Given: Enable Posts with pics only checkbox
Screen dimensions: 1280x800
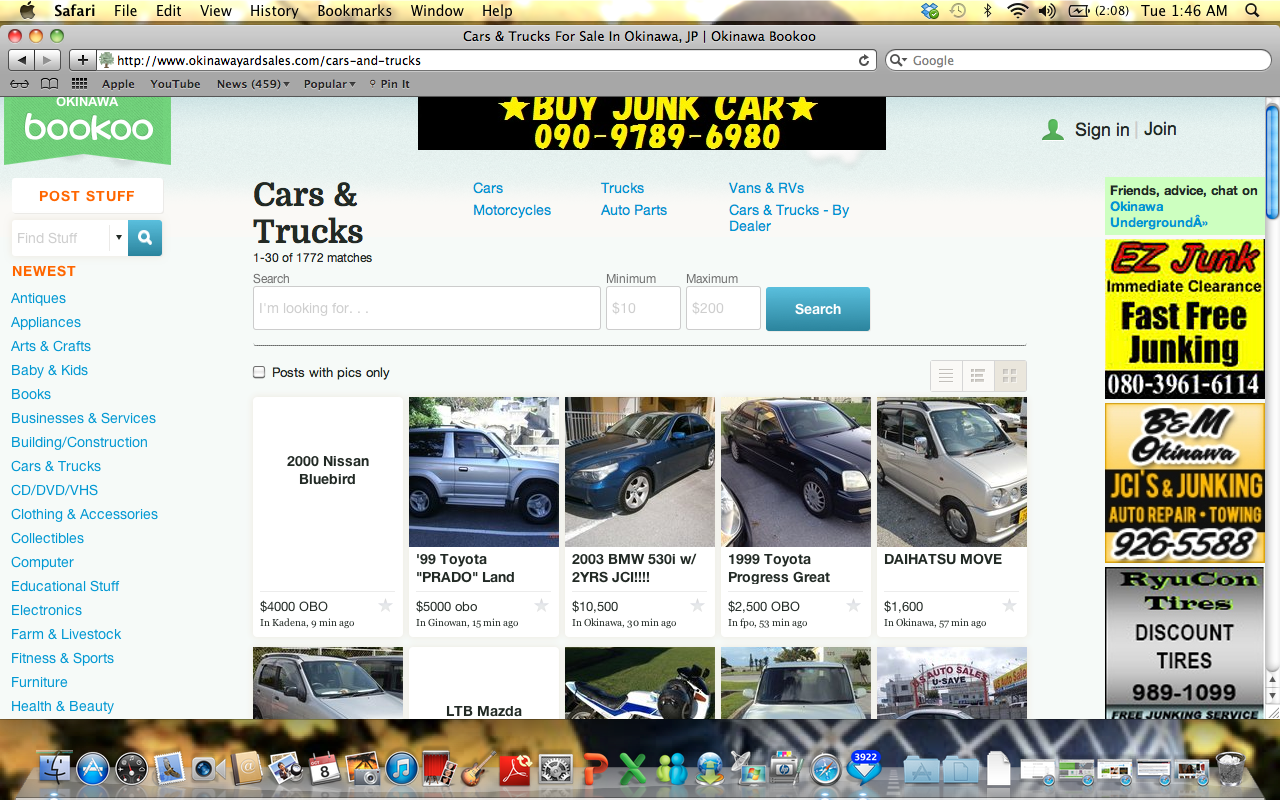Looking at the screenshot, I should click(x=259, y=372).
